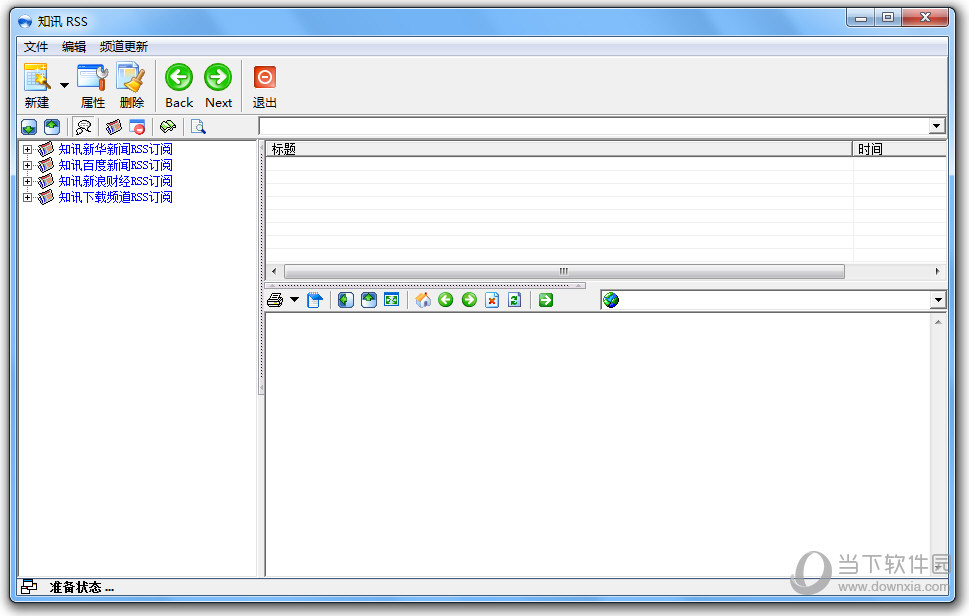Select the 知讯新华新闻RSS订阅 channel

(116, 149)
